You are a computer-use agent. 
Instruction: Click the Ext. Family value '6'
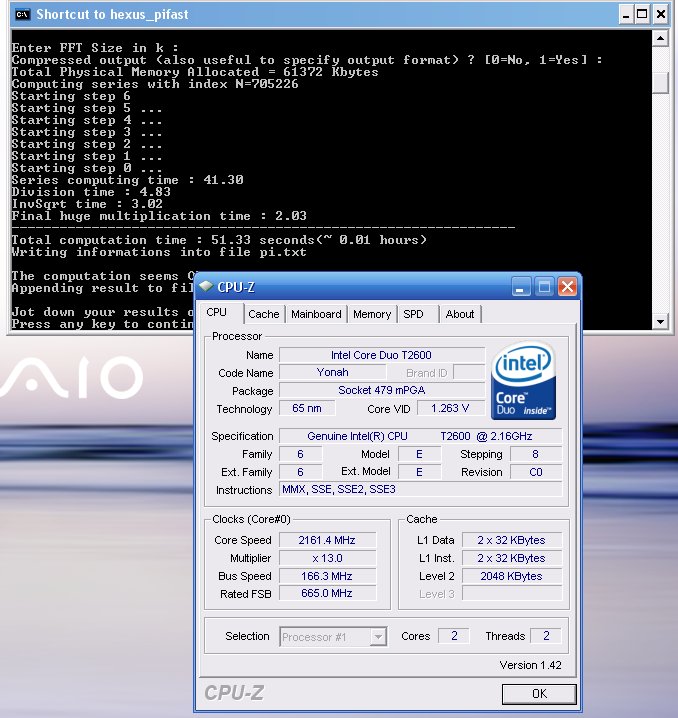coord(300,472)
